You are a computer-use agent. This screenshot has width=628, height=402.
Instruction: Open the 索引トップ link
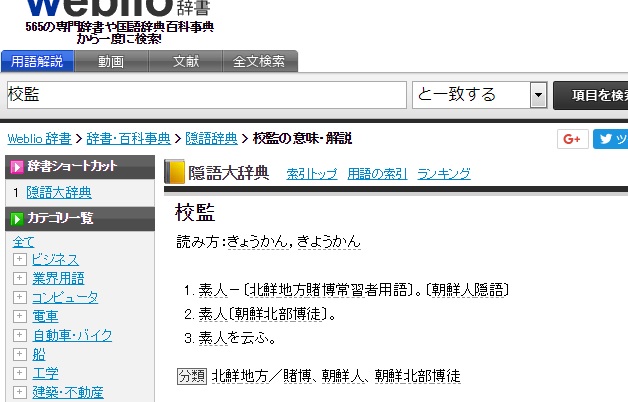click(311, 174)
